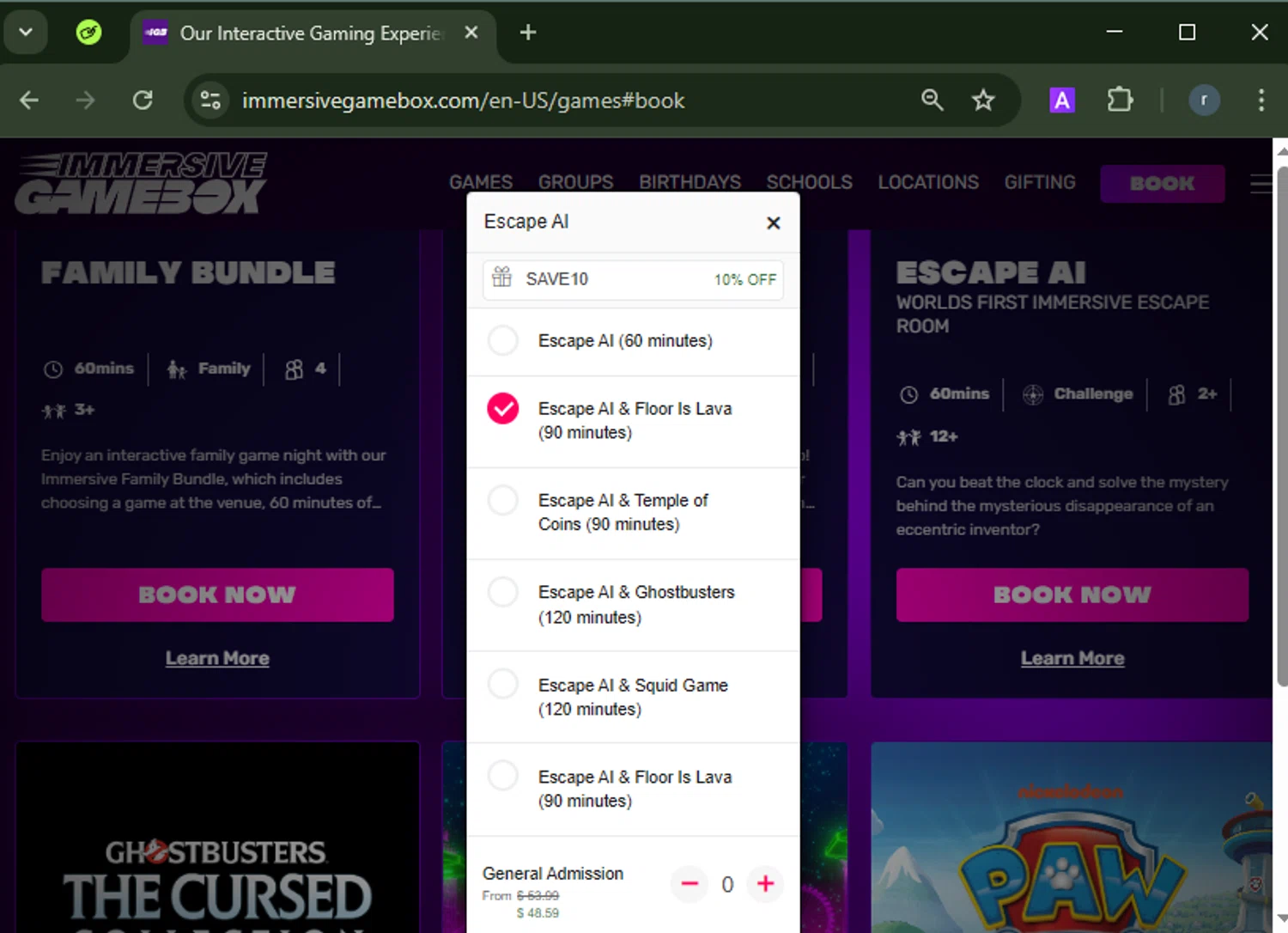Open the Ghostbusters Cursed Collection thumbnail
The height and width of the screenshot is (933, 1288).
217,838
